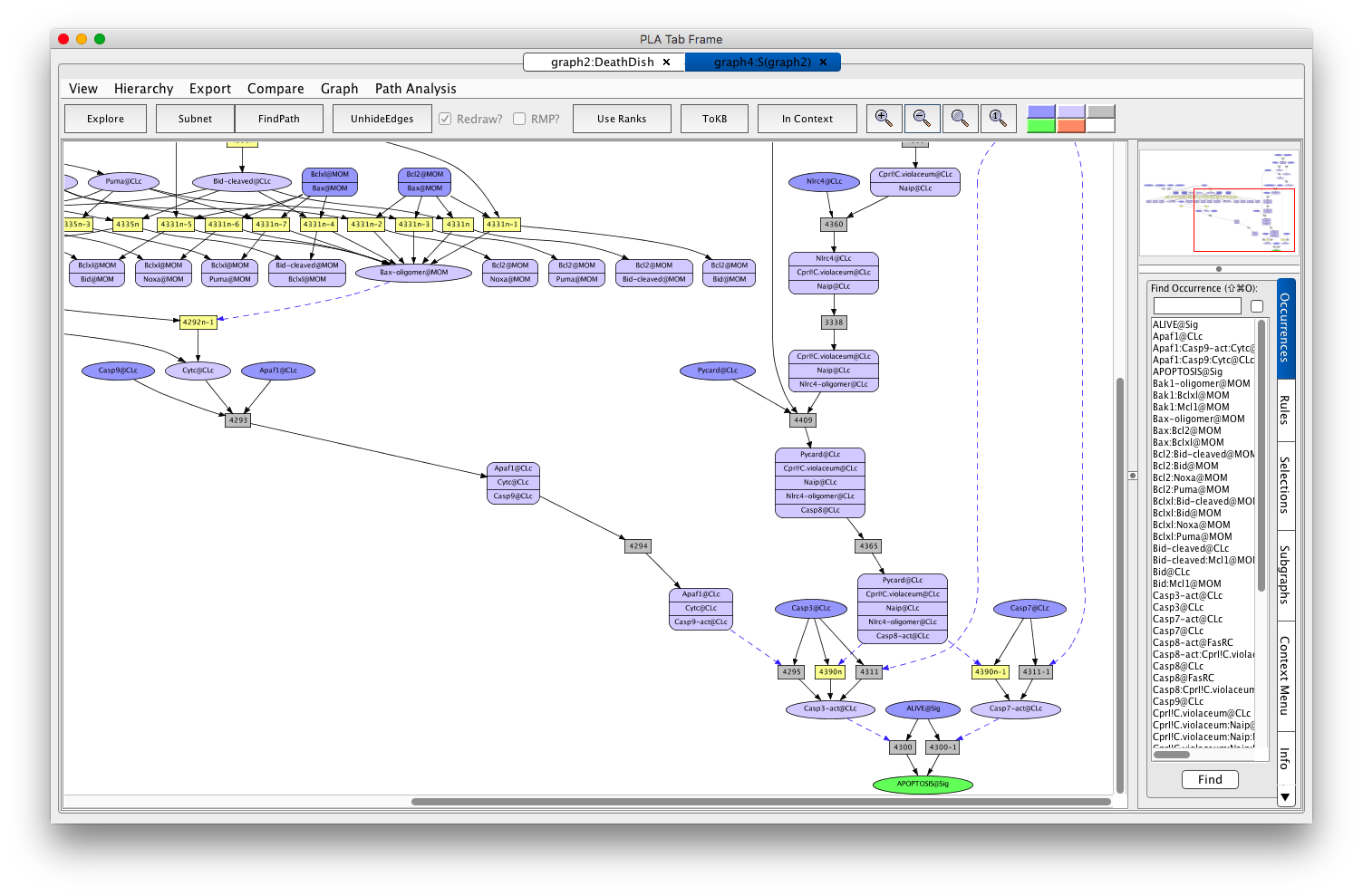Select Casp3-act@CLc in occurrences list
Image resolution: width=1363 pixels, height=896 pixels.
point(1187,595)
